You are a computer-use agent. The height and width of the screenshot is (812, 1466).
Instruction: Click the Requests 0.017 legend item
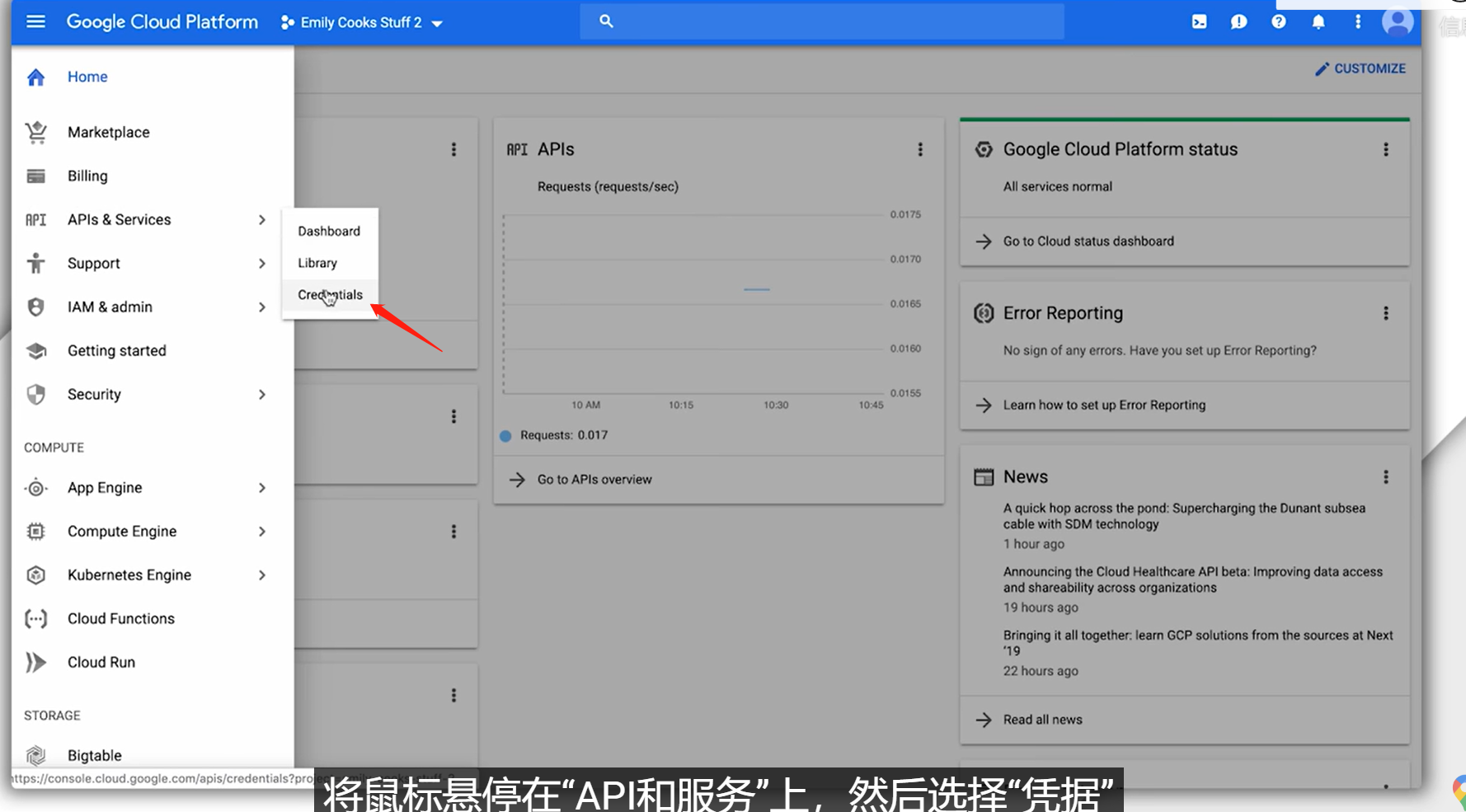pos(554,435)
